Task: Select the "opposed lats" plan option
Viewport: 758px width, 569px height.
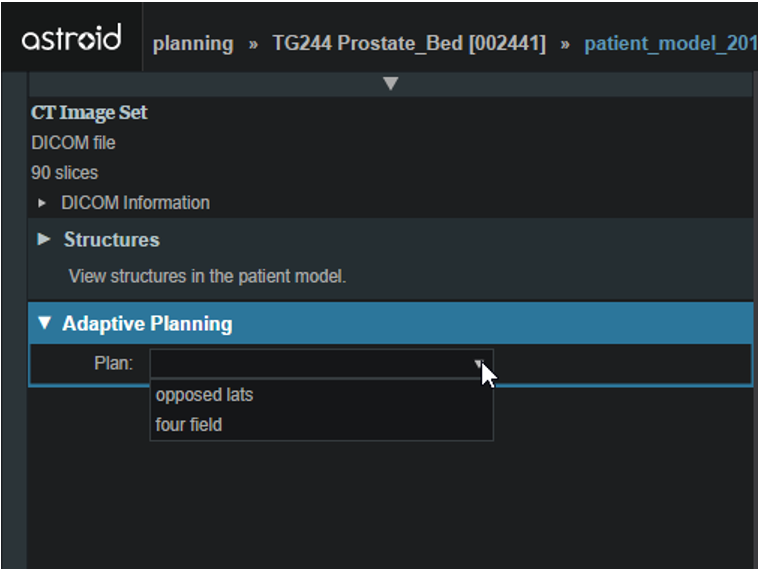Action: [x=204, y=395]
